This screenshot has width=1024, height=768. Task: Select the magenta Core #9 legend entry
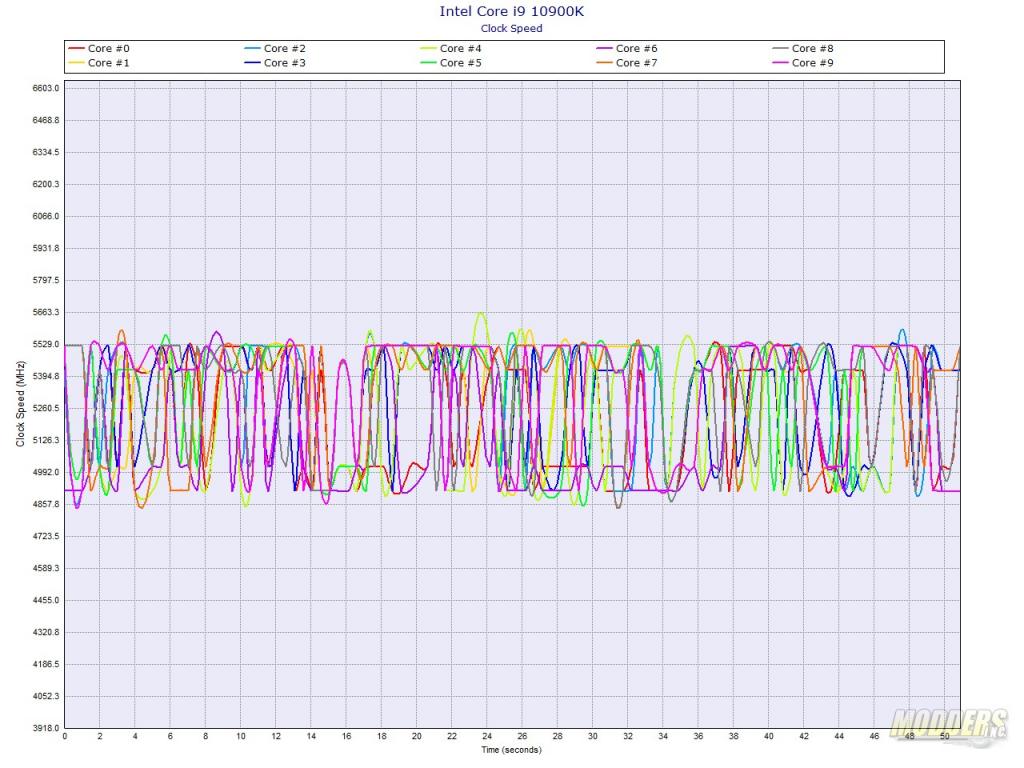812,63
